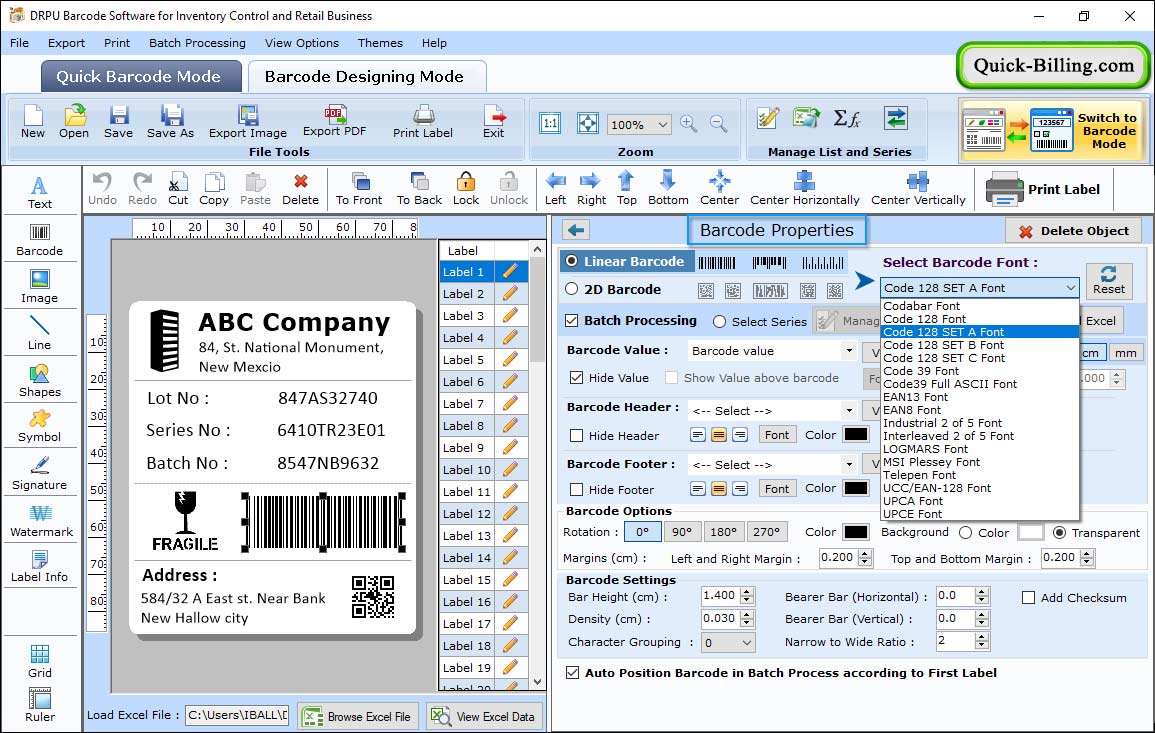Viewport: 1155px width, 733px height.
Task: Toggle Auto Position Barcode in Batch Process checkbox
Action: click(x=572, y=673)
